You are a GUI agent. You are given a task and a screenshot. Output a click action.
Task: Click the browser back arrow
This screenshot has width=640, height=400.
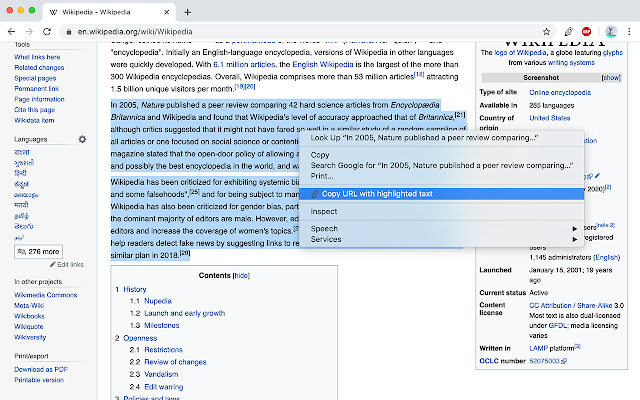pos(11,31)
